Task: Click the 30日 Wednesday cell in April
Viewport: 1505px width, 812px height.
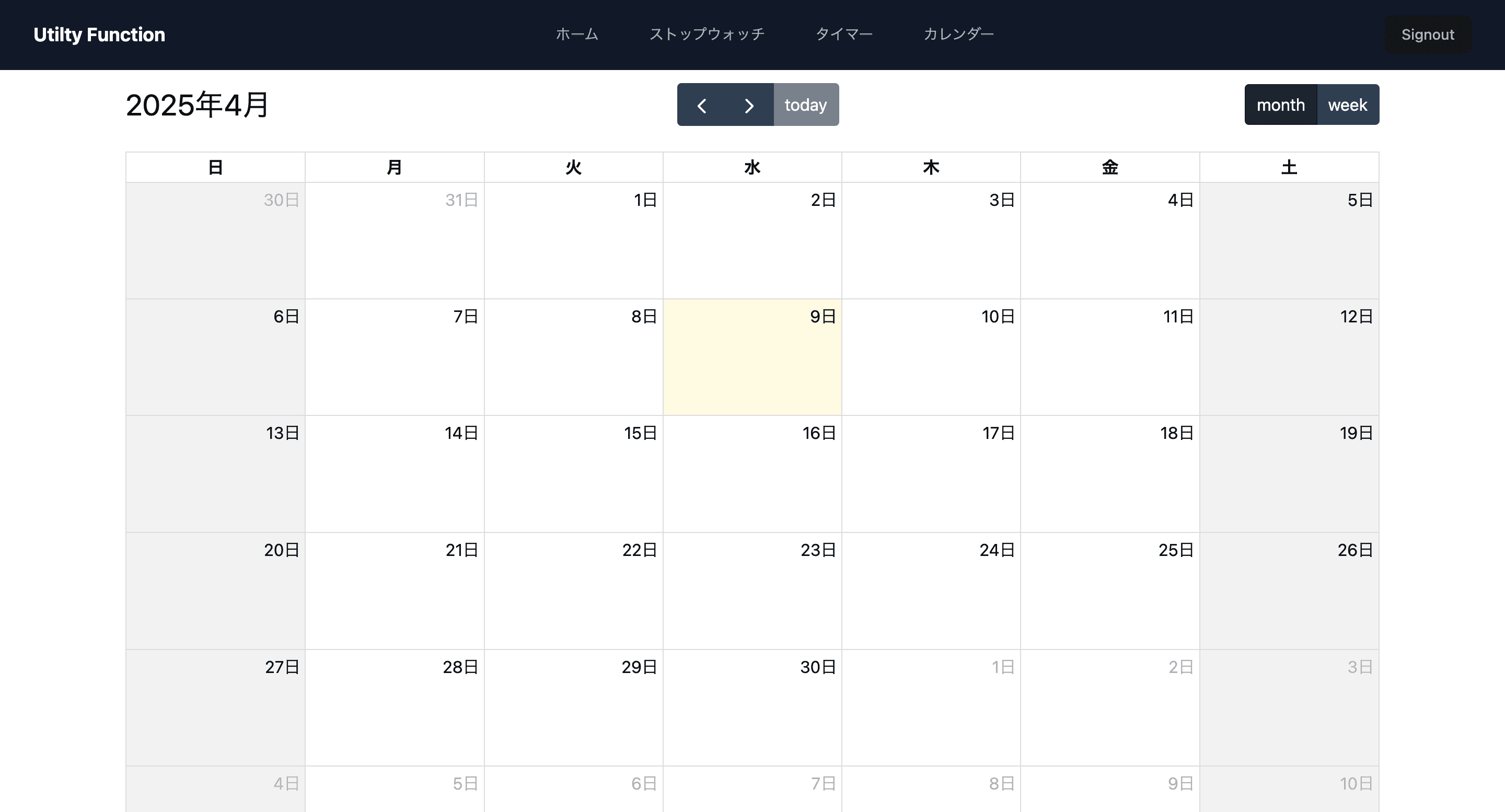Action: pyautogui.click(x=752, y=707)
